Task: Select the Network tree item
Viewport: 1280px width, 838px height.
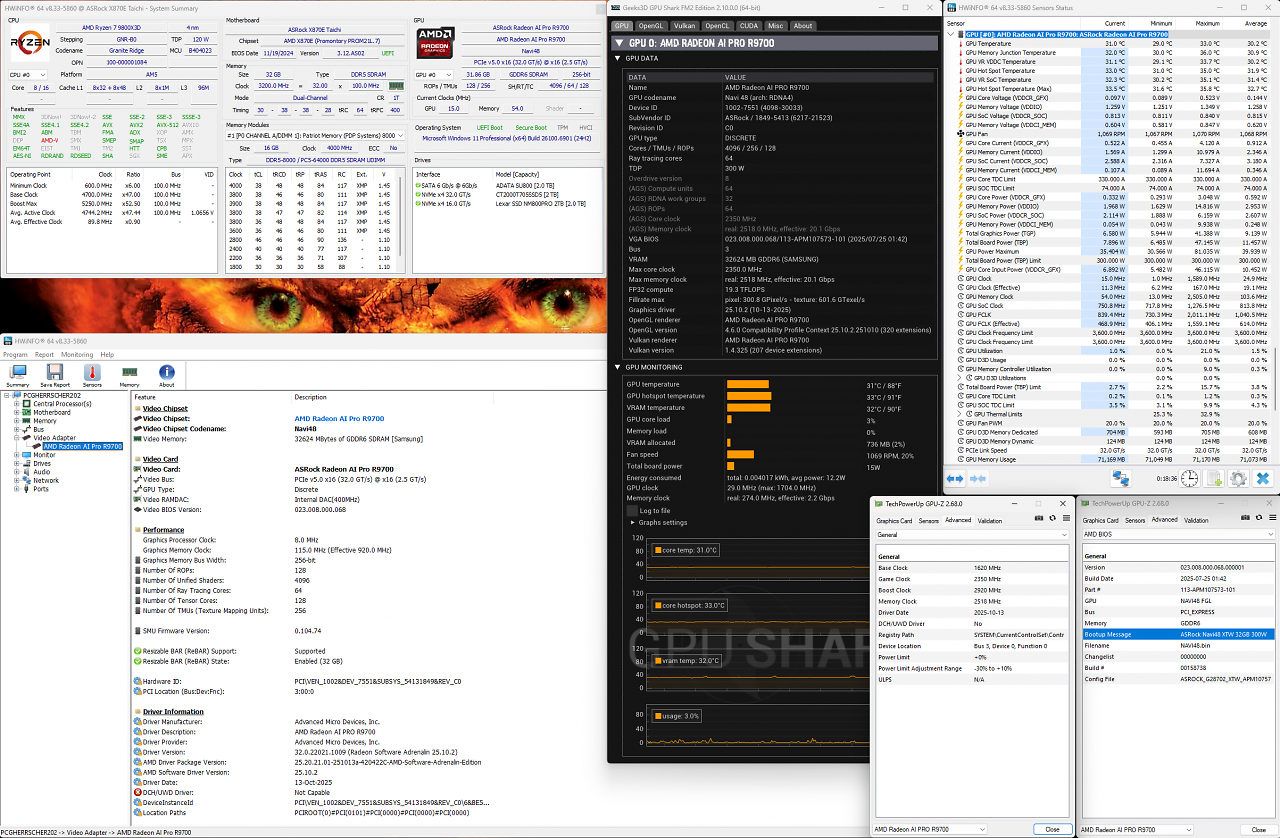Action: pyautogui.click(x=46, y=480)
